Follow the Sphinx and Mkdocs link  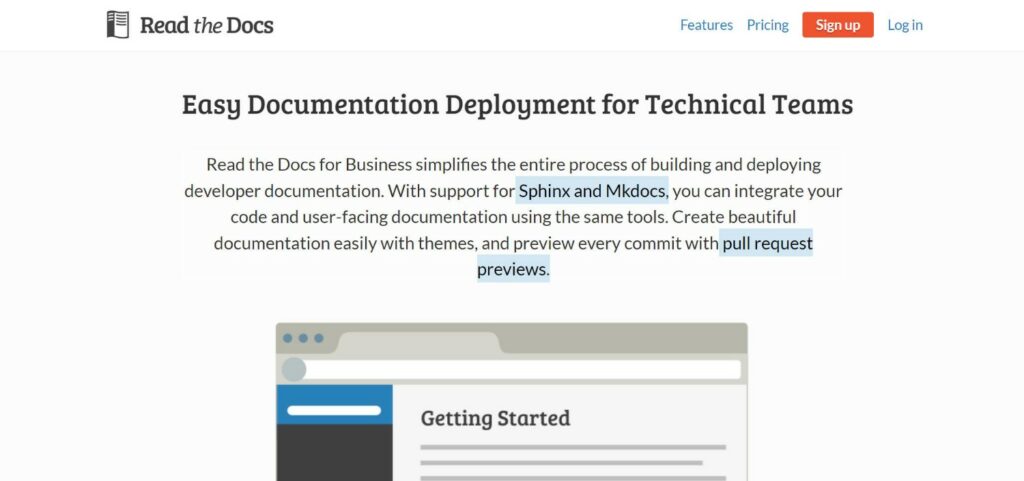pos(592,191)
